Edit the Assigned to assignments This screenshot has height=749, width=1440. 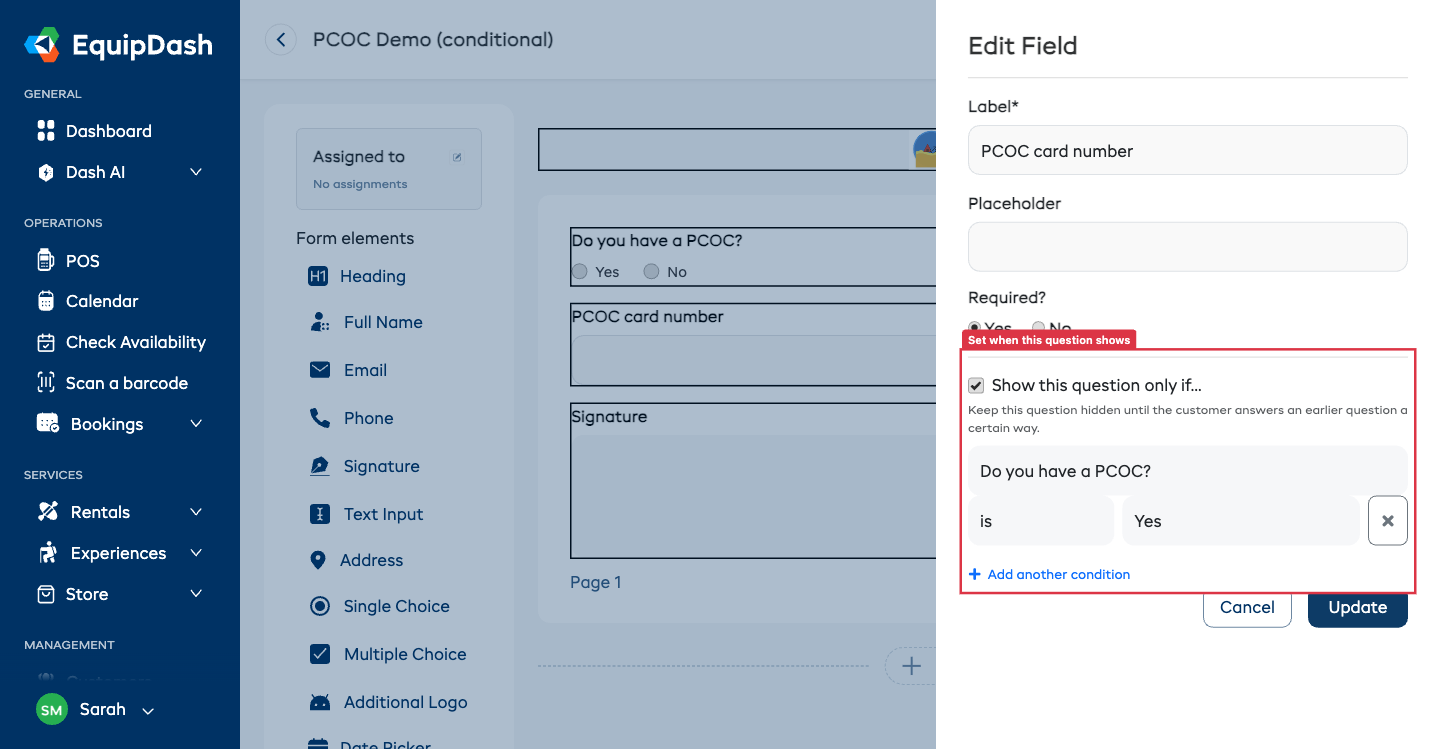pos(457,157)
